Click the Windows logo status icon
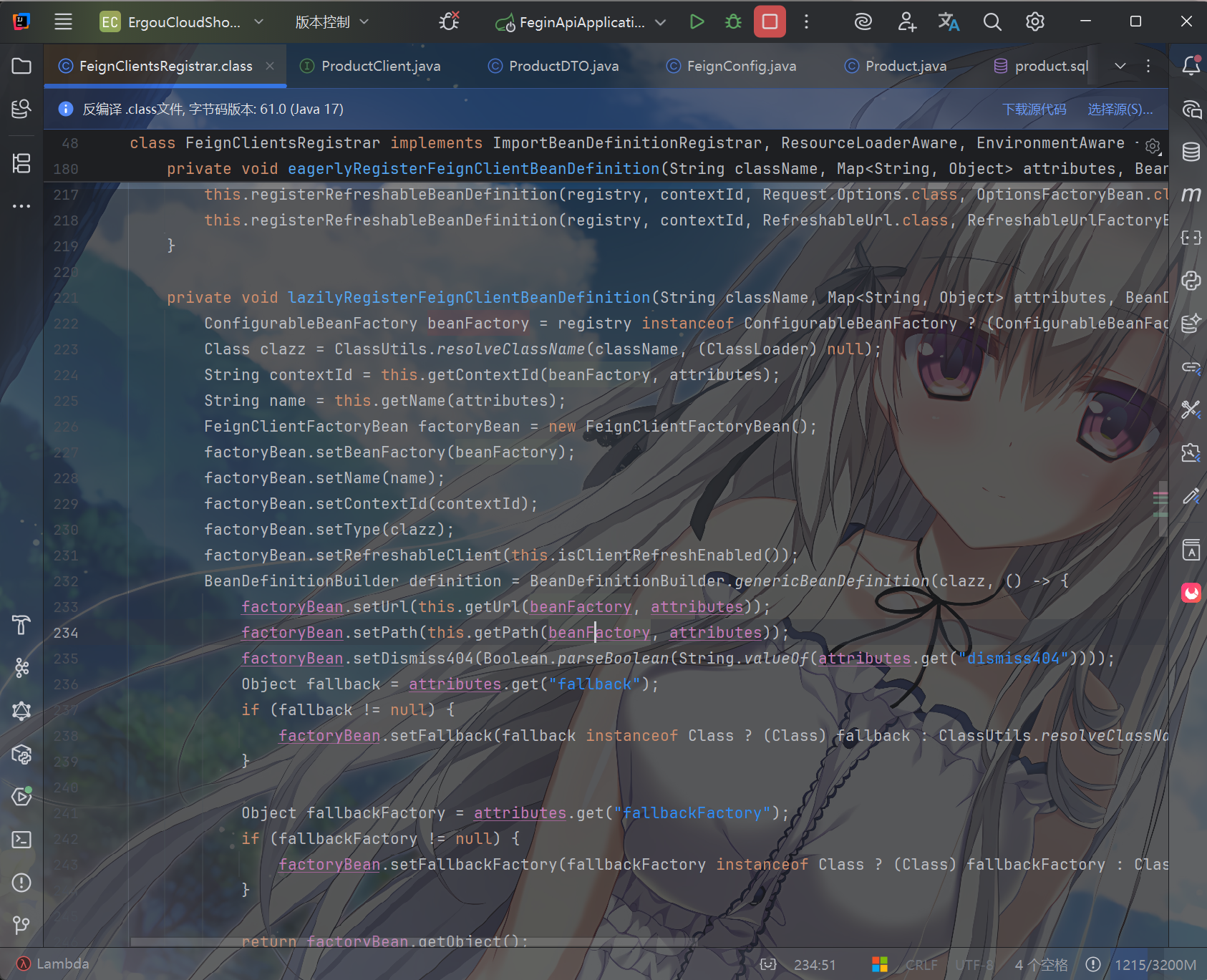Viewport: 1207px width, 980px height. (880, 964)
